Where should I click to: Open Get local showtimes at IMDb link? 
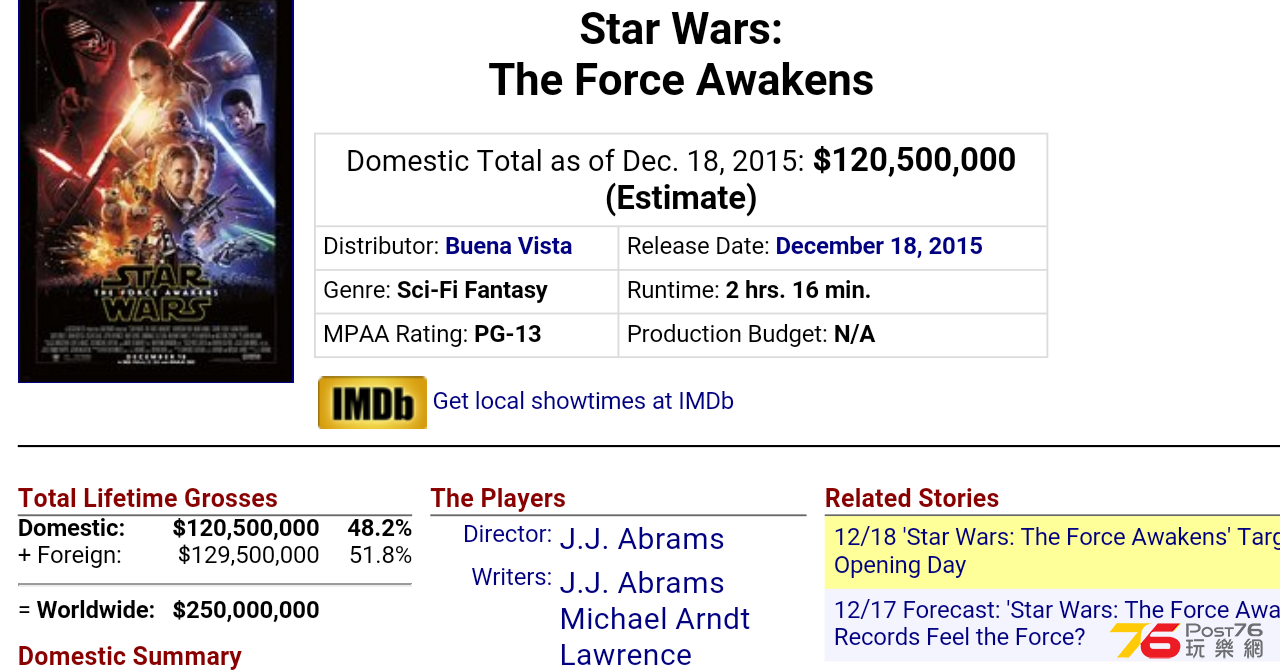pos(583,401)
